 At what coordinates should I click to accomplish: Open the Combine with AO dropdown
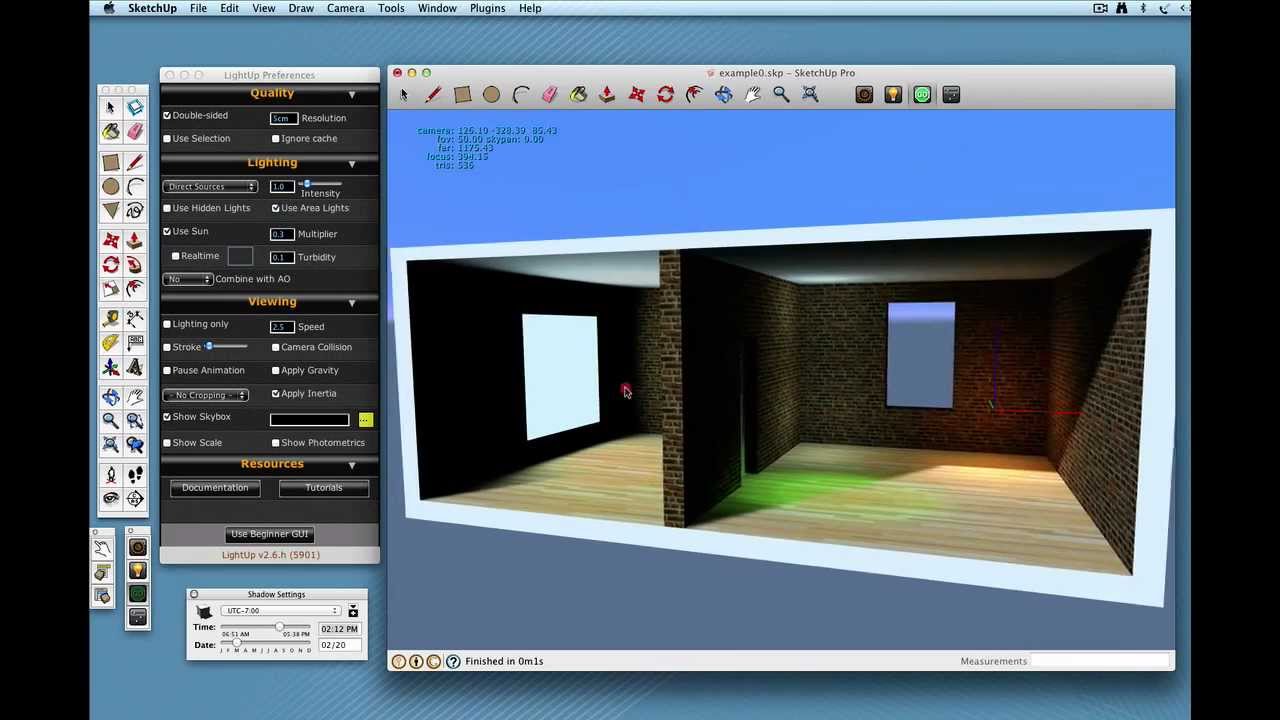coord(189,279)
